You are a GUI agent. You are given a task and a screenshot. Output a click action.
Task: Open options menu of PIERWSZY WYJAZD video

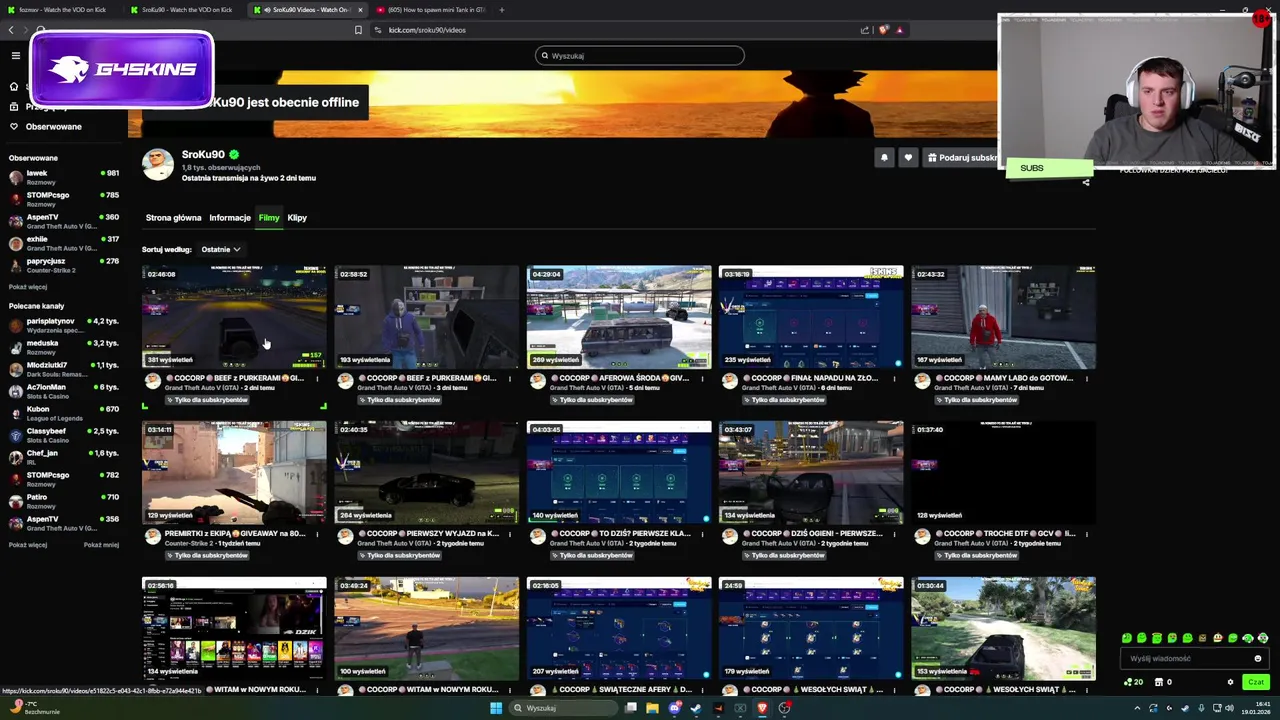[510, 535]
